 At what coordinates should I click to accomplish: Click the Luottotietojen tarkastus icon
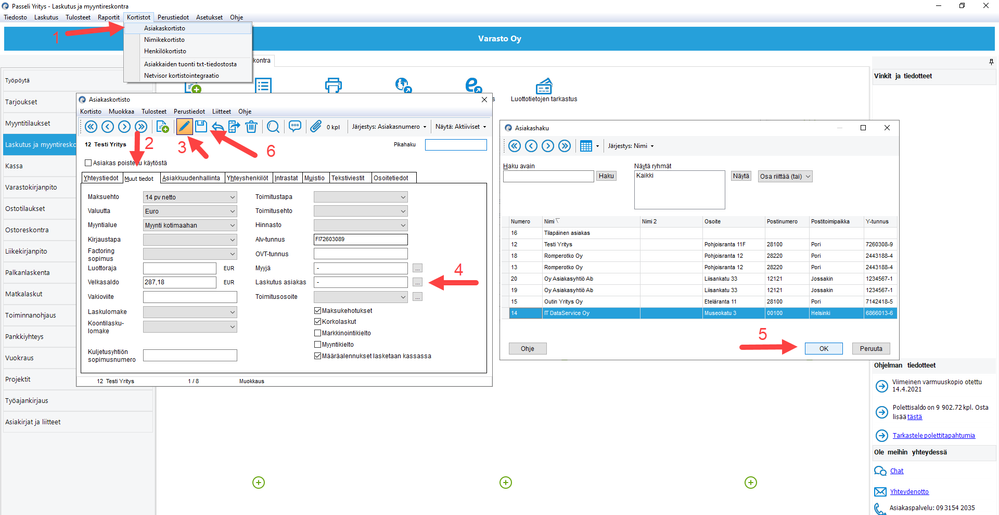pyautogui.click(x=543, y=85)
